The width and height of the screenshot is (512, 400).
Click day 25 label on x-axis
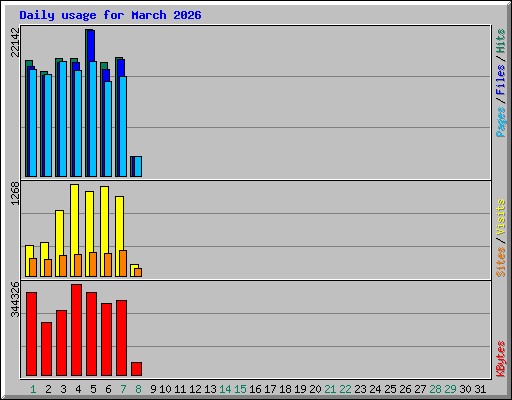[x=390, y=389]
